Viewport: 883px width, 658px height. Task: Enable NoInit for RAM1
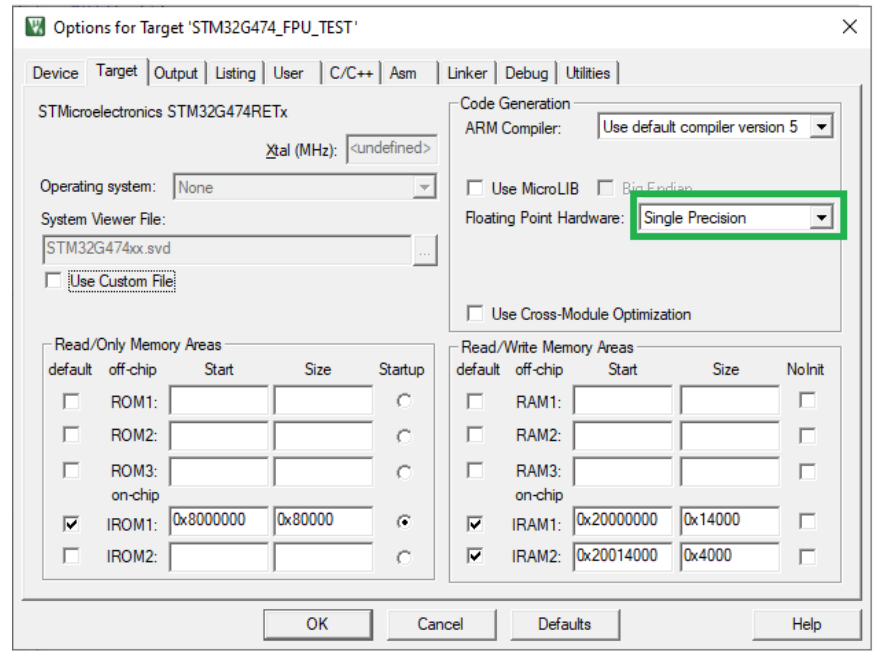tap(807, 401)
